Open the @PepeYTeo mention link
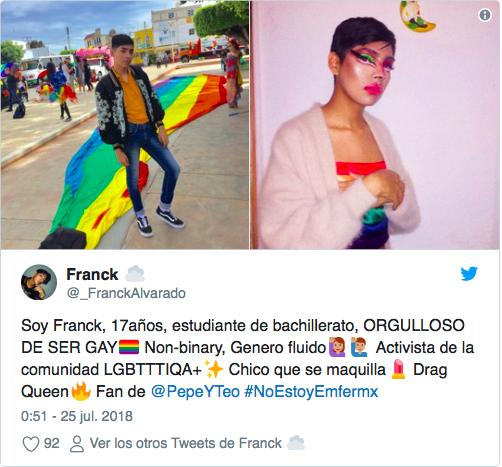 click(x=195, y=391)
